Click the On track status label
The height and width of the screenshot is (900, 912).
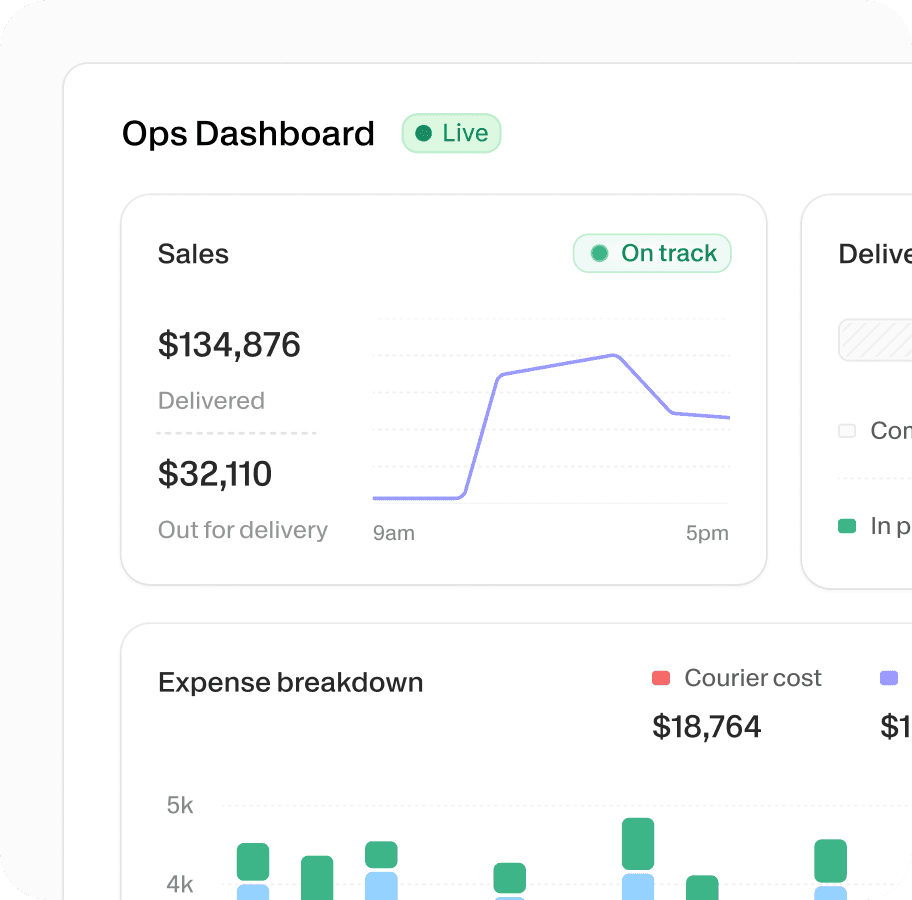(669, 253)
